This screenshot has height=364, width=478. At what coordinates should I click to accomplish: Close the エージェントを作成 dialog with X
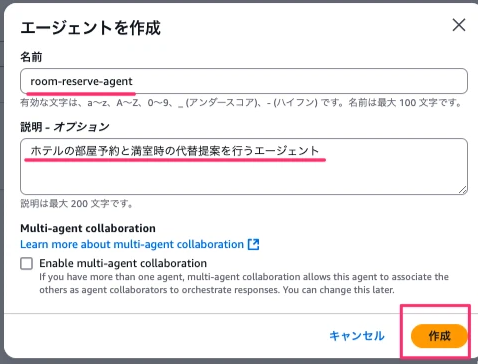coord(459,25)
